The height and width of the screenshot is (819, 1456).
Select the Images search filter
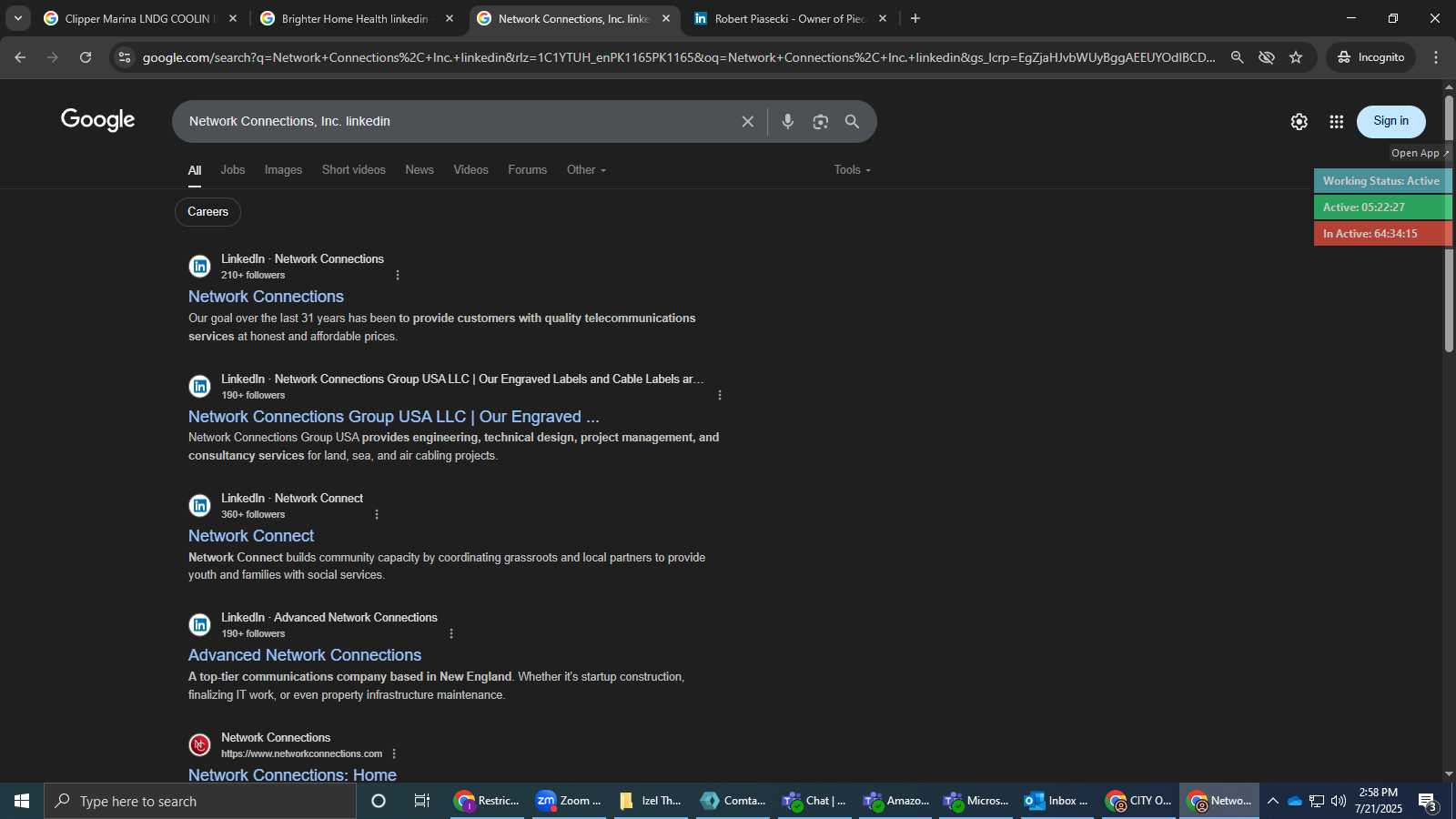[x=283, y=170]
